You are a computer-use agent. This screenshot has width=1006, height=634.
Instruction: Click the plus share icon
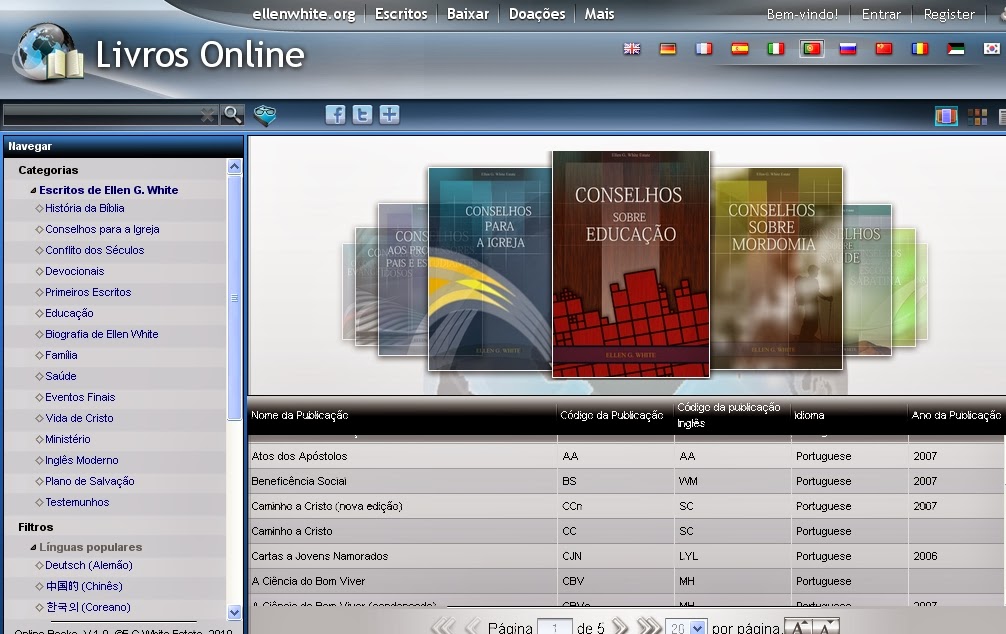click(389, 115)
